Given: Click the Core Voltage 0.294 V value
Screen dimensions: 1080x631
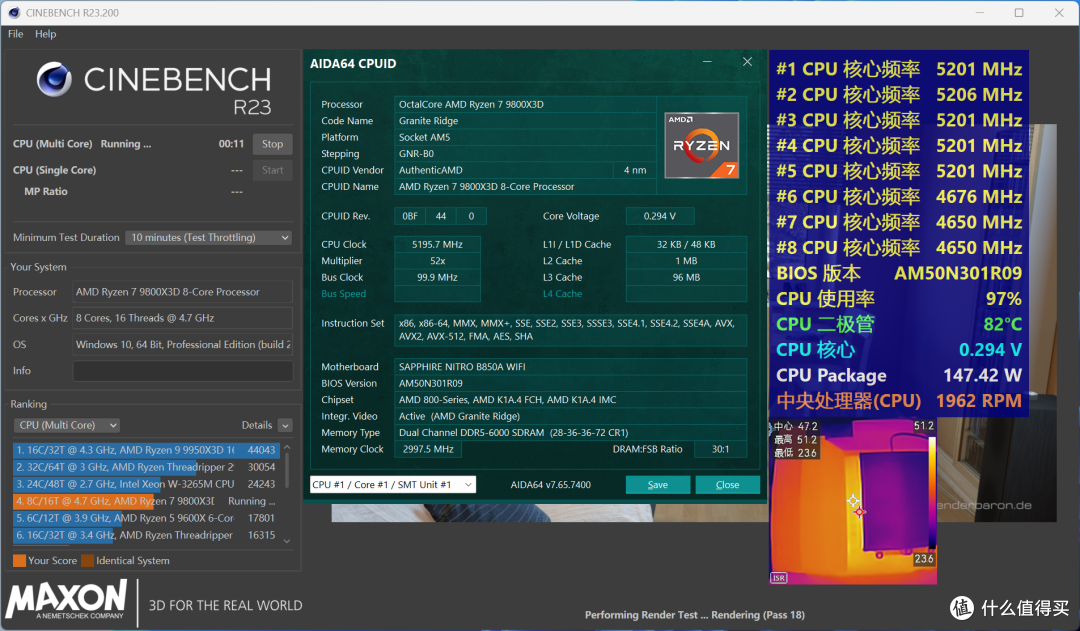Looking at the screenshot, I should (660, 216).
